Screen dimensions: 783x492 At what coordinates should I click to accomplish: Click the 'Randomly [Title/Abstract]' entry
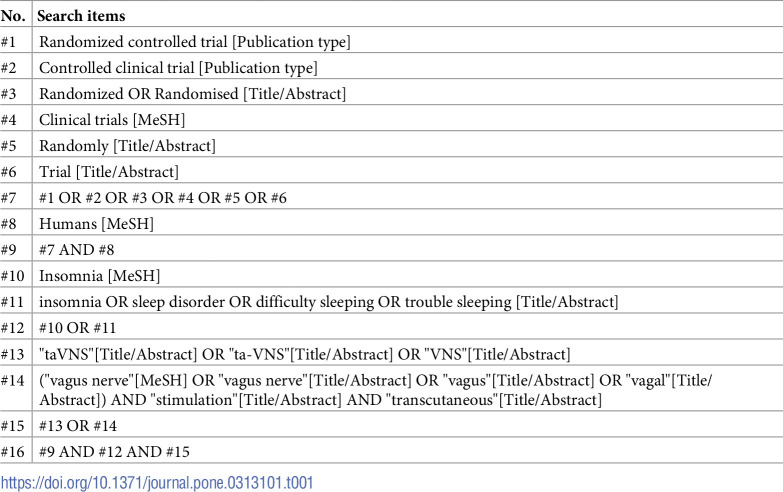[x=127, y=146]
